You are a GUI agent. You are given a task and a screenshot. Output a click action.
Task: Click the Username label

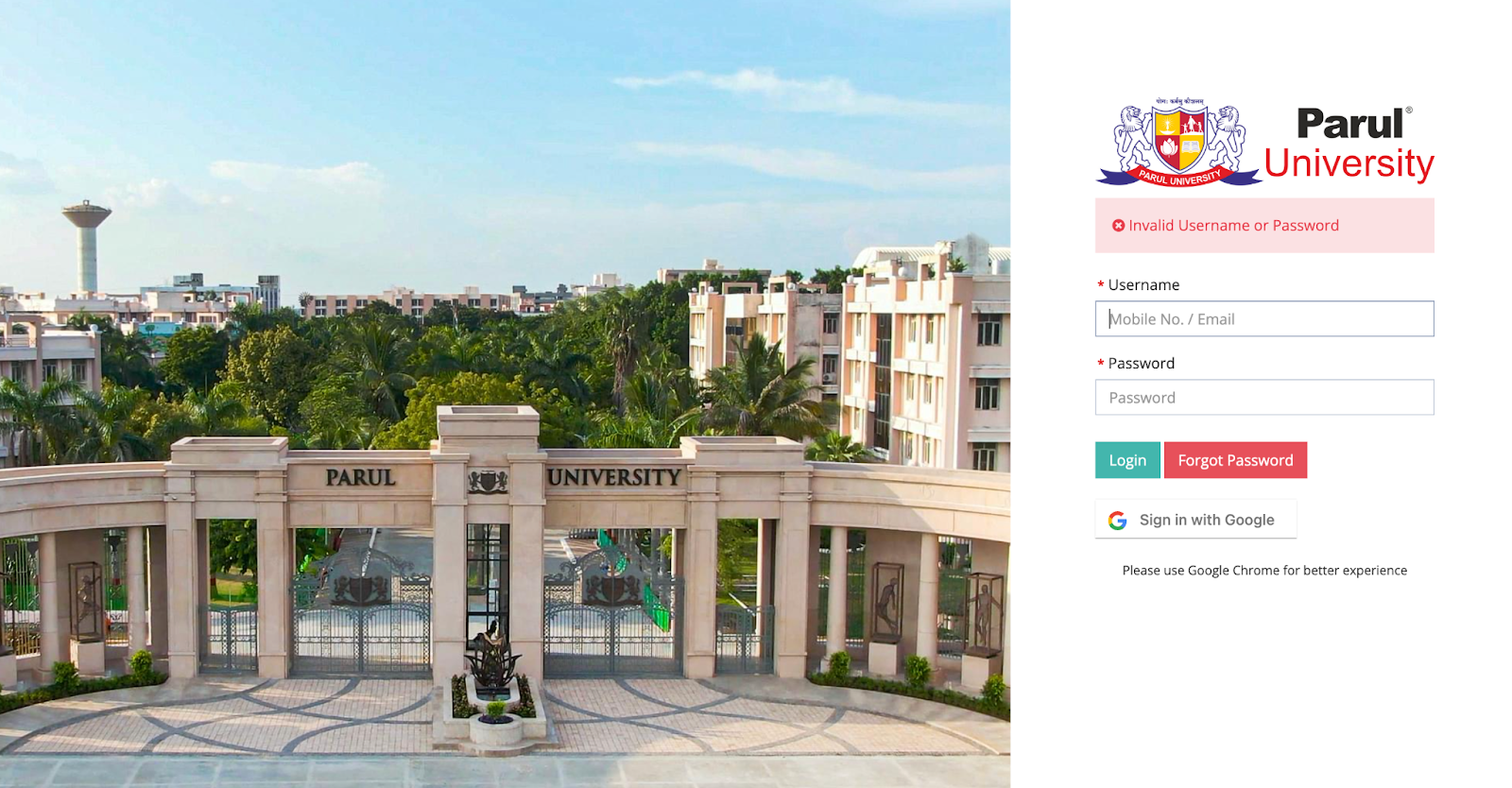point(1143,285)
